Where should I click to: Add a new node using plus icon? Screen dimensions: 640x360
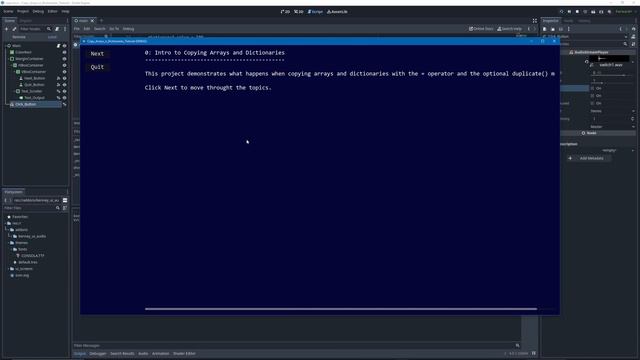pos(7,29)
